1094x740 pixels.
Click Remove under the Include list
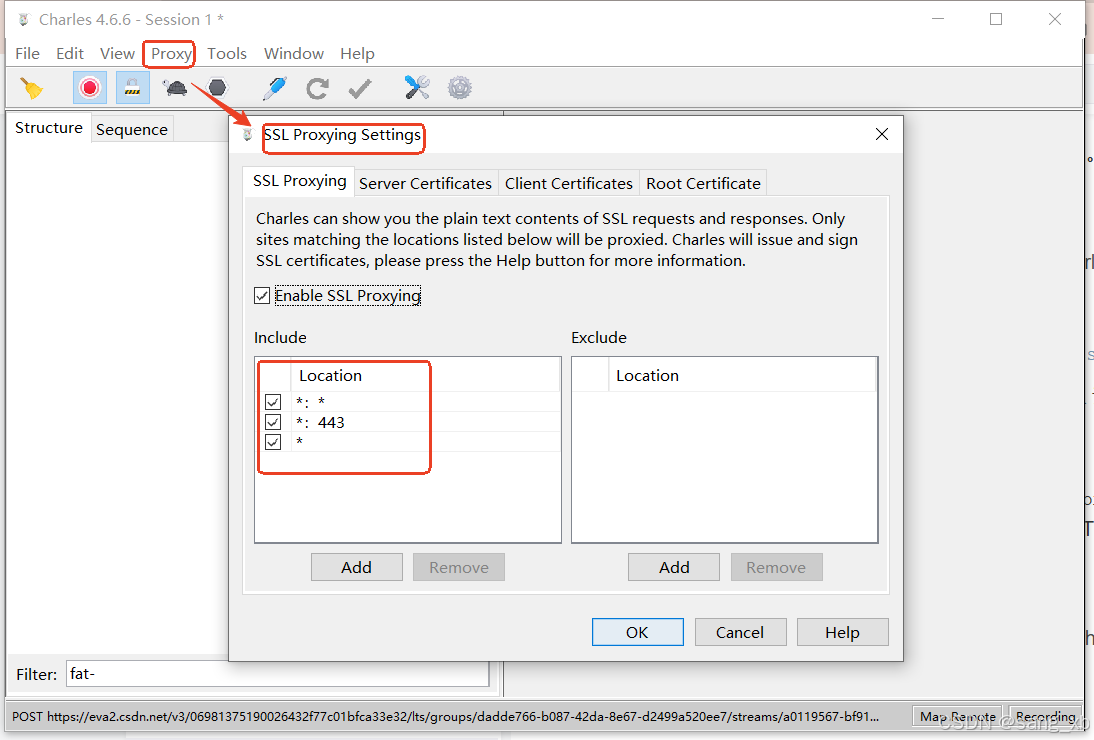458,567
